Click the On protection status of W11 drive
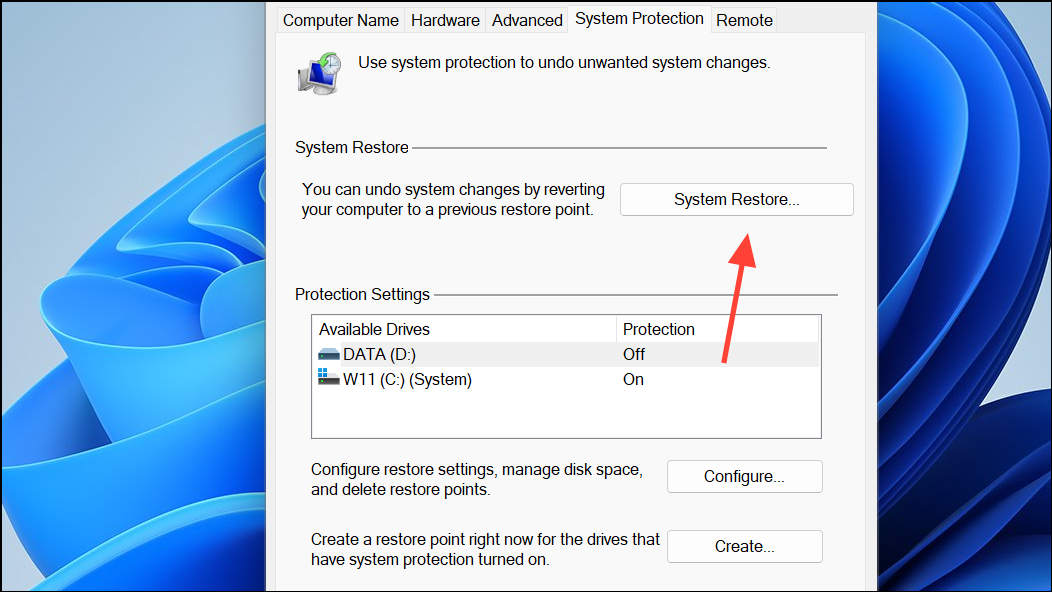 [x=633, y=379]
